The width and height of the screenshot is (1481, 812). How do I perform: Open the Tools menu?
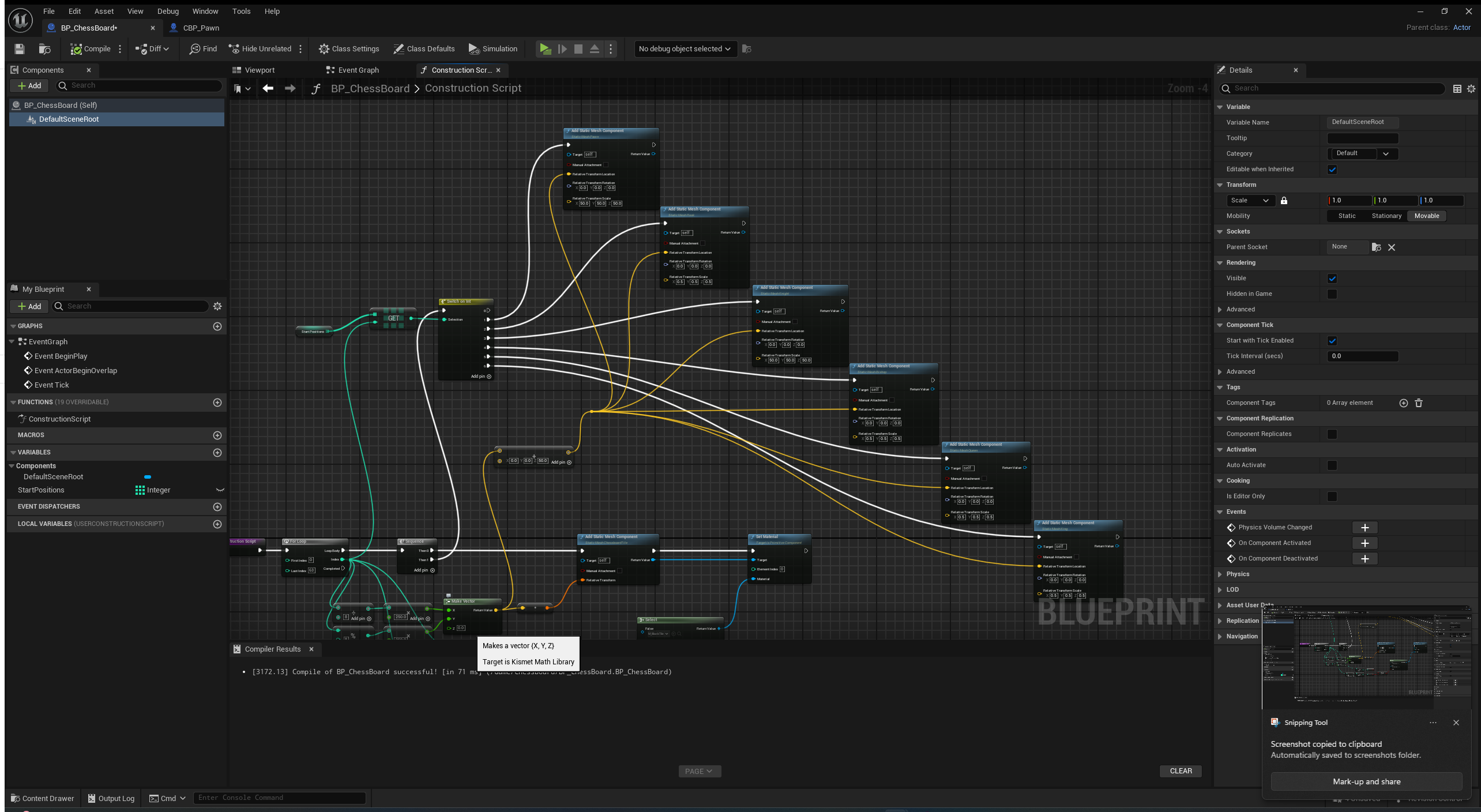(241, 11)
